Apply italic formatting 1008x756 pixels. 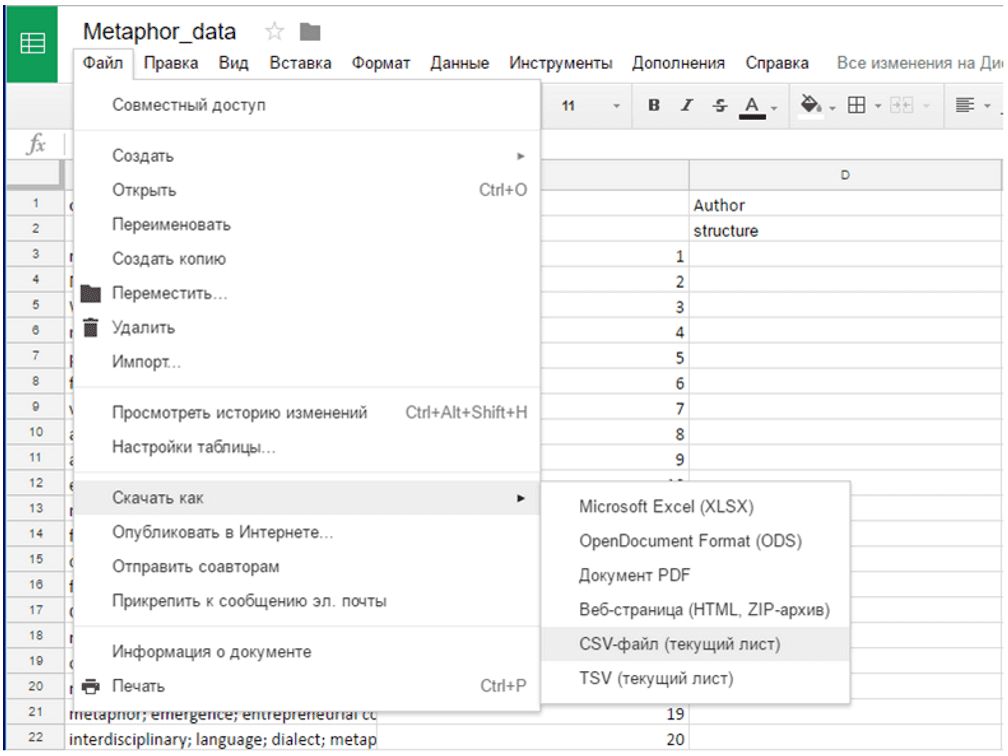coord(686,105)
